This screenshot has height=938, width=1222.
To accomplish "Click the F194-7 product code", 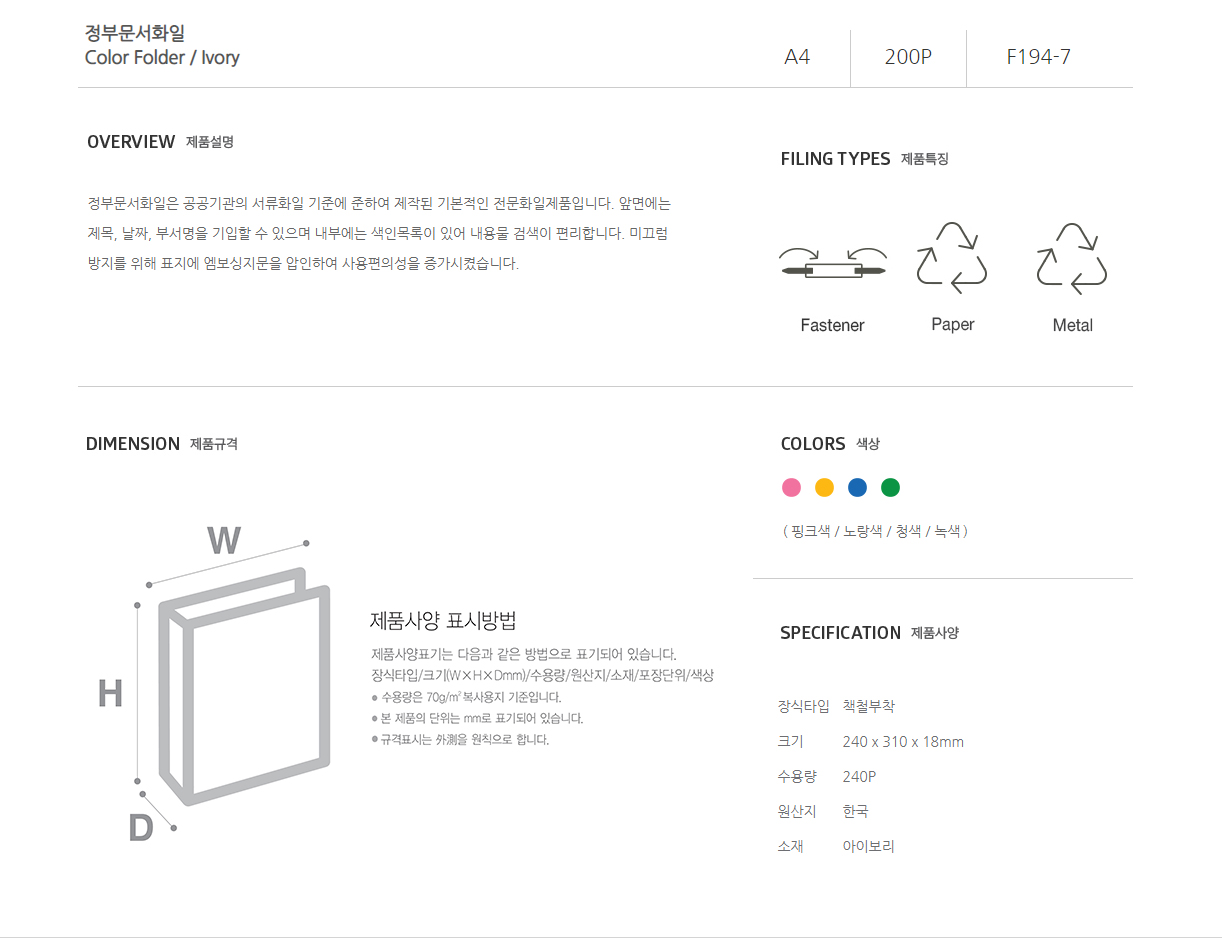I will click(x=1038, y=57).
